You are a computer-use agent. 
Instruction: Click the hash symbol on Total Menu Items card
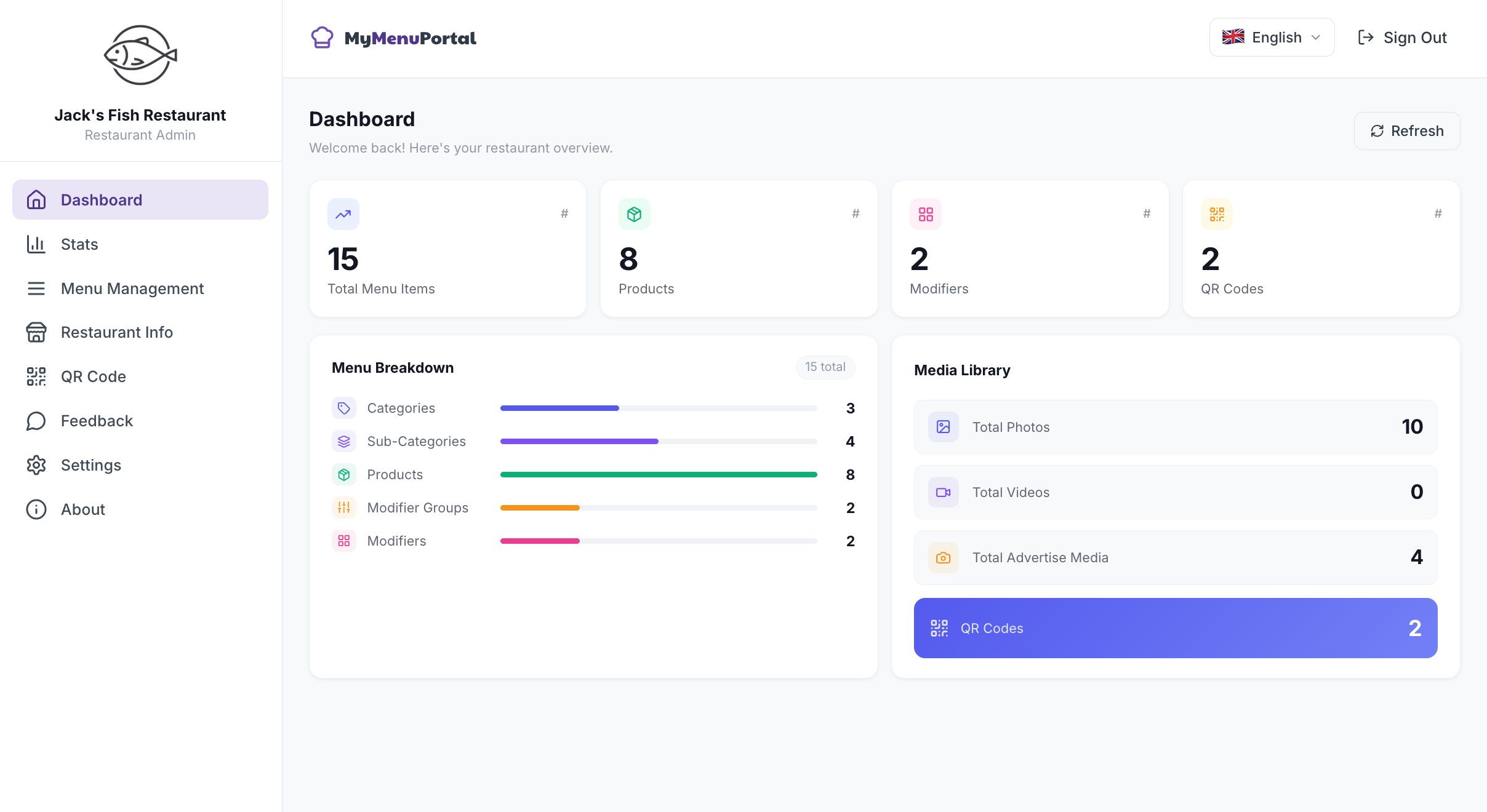[x=564, y=213]
